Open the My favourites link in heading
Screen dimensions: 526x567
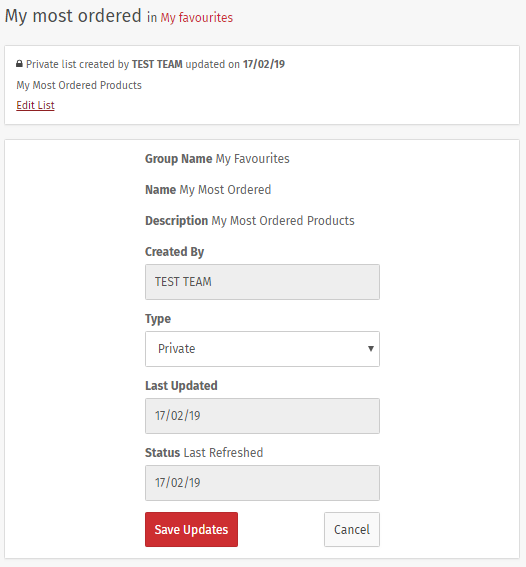coord(197,17)
